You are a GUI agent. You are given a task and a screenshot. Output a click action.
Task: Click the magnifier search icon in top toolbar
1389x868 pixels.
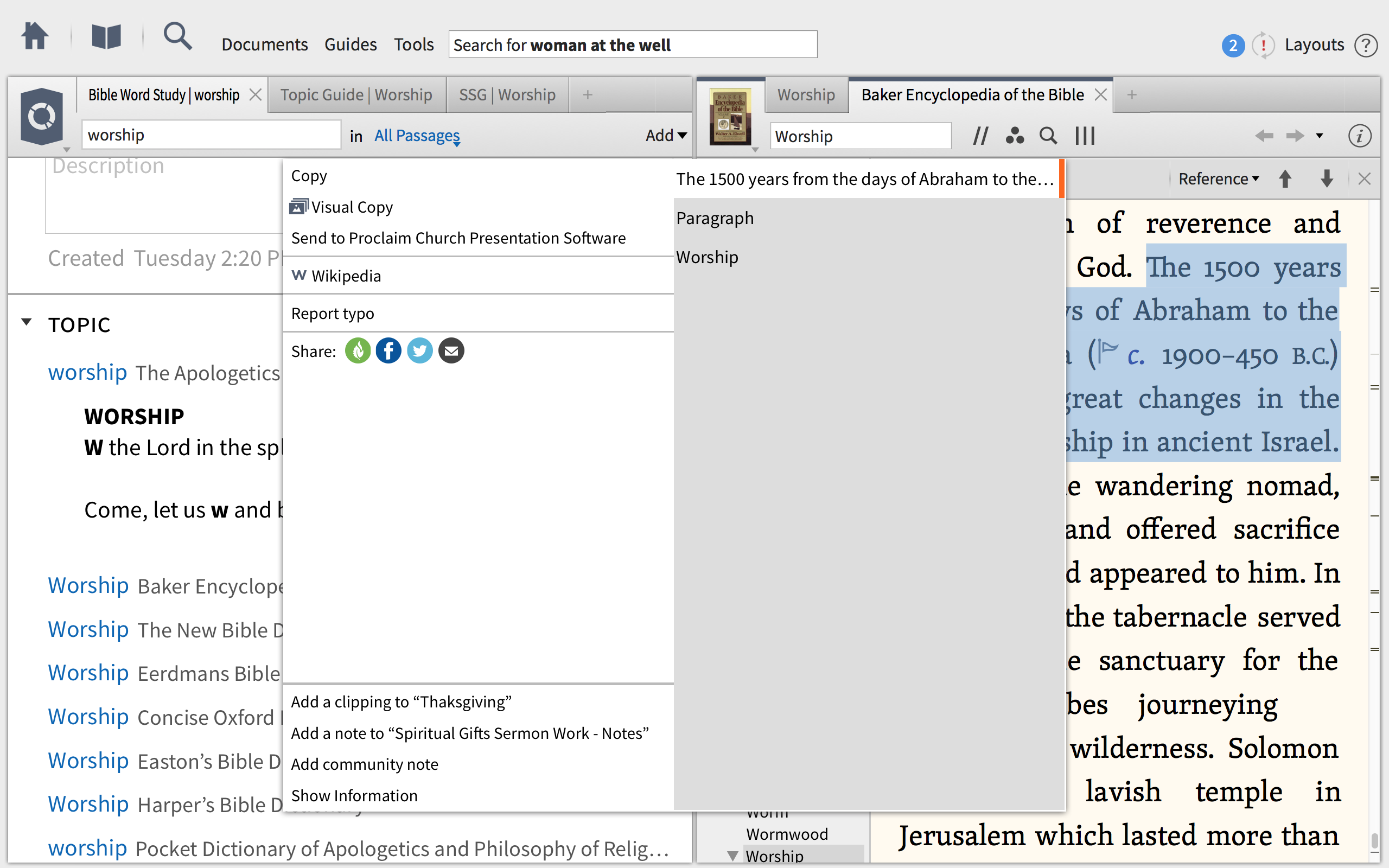[x=177, y=37]
